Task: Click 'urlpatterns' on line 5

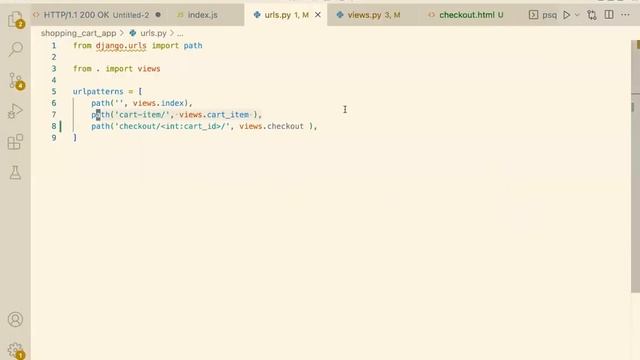Action: click(x=98, y=91)
